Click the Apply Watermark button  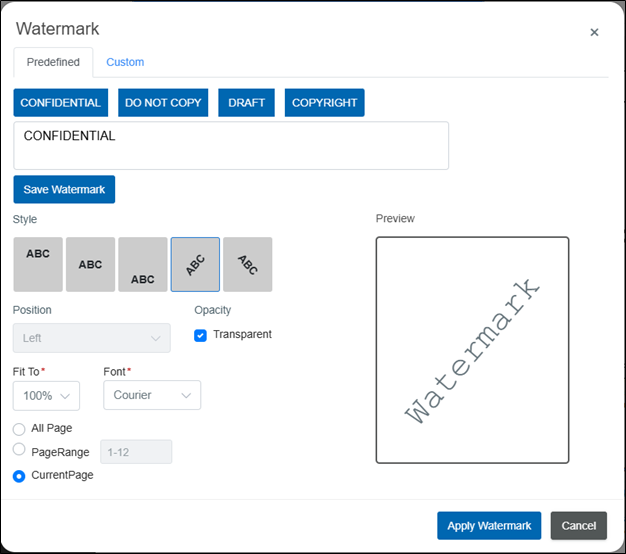point(489,526)
